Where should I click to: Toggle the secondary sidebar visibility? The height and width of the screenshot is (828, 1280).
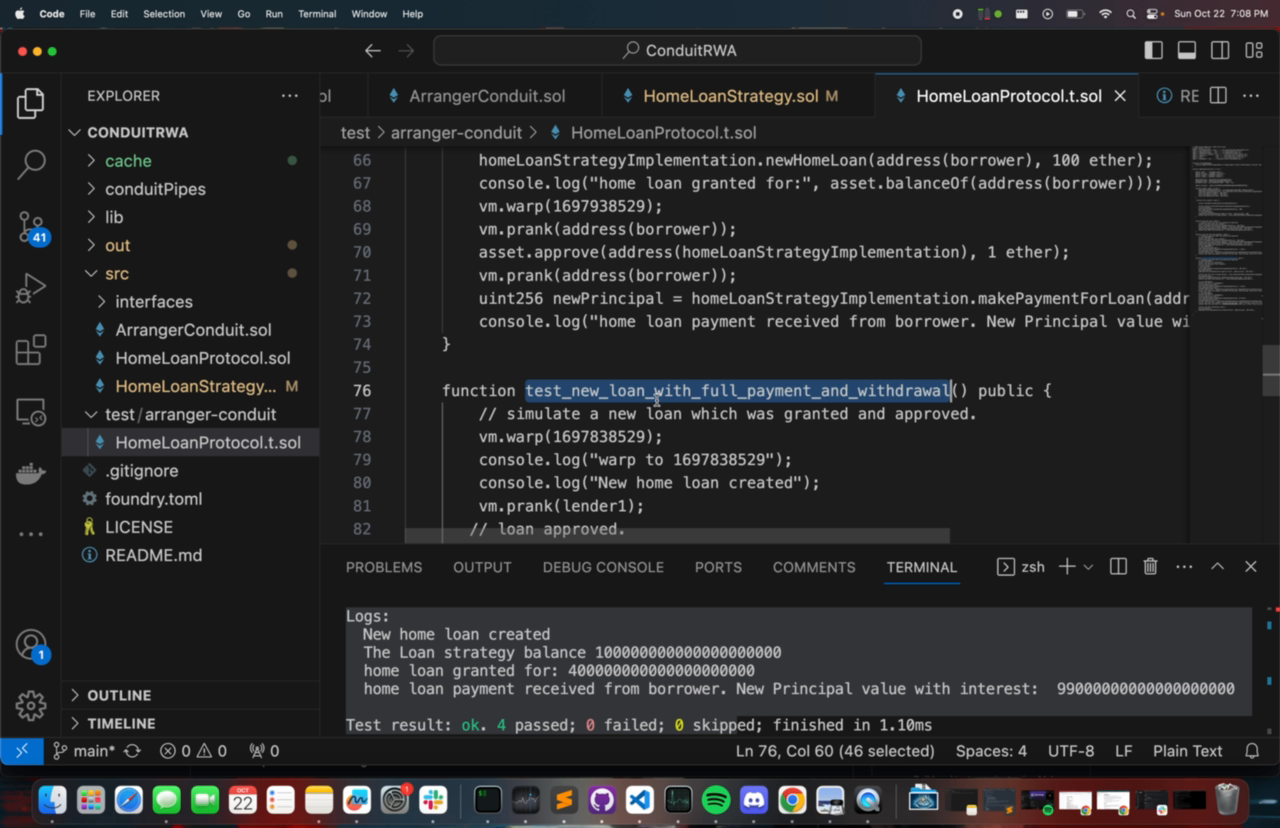[x=1220, y=51]
